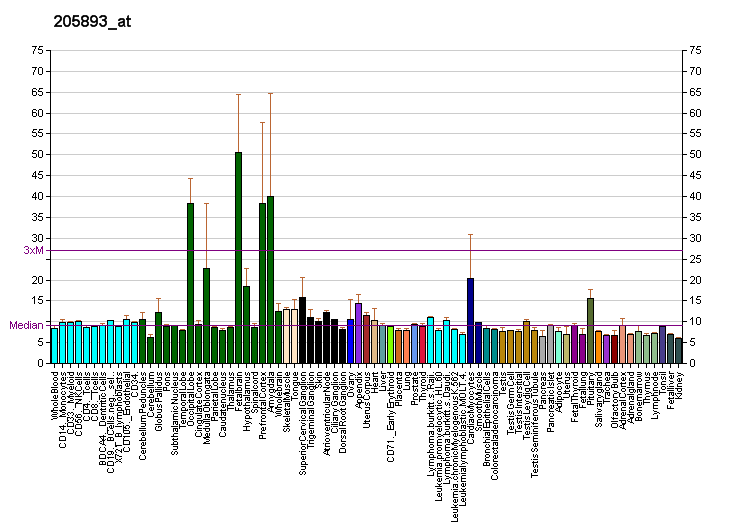Click the 50 value on the right axis
The width and height of the screenshot is (732, 530).
(694, 155)
